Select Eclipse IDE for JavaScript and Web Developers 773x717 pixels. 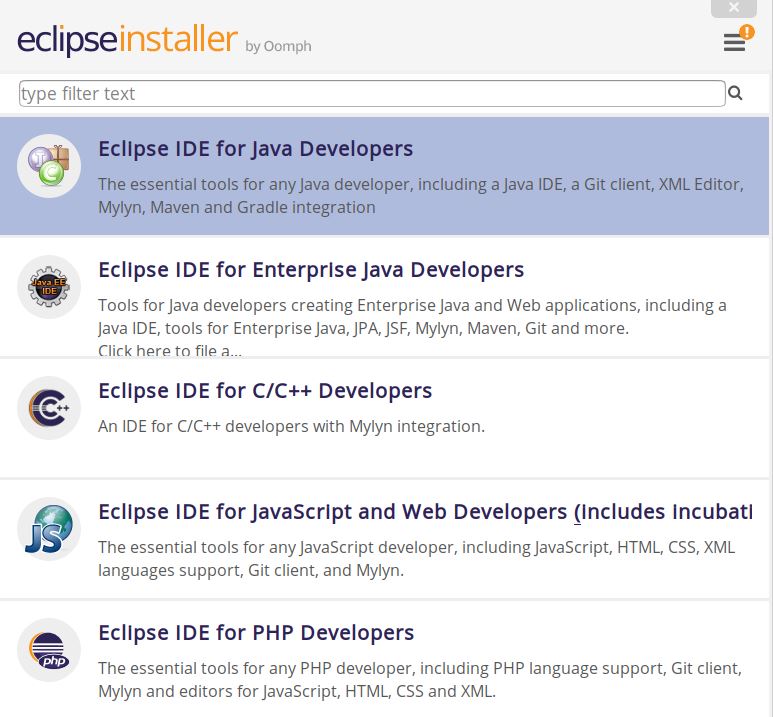[x=425, y=512]
